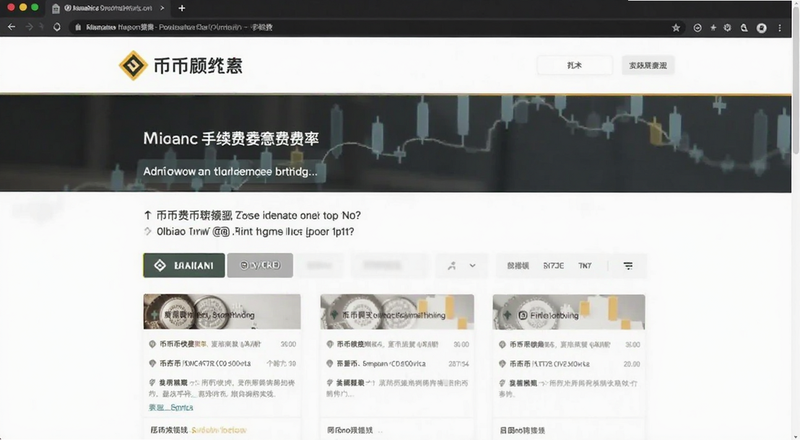Click the pin icon on the '20.00' row
Screen dimensions: 800x440
coord(502,364)
